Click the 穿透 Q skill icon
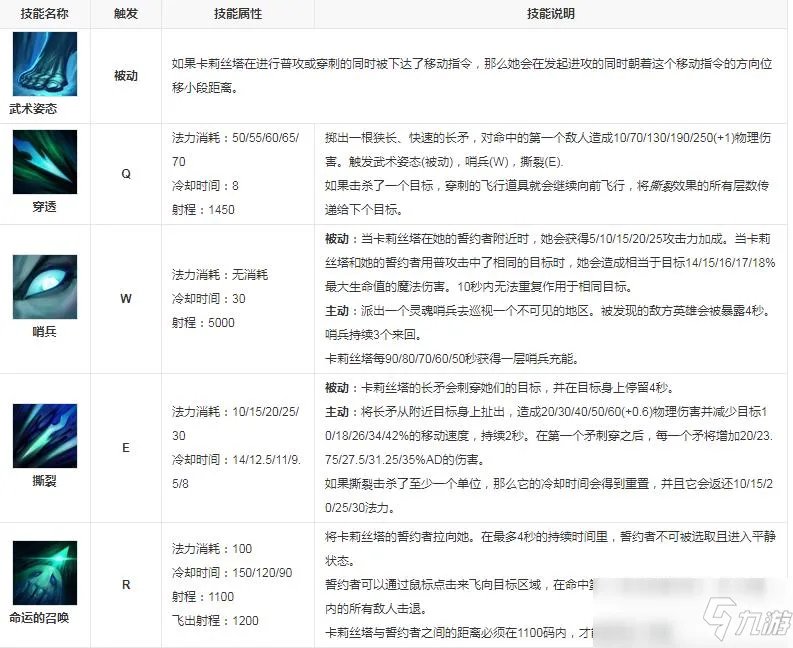 tap(45, 162)
